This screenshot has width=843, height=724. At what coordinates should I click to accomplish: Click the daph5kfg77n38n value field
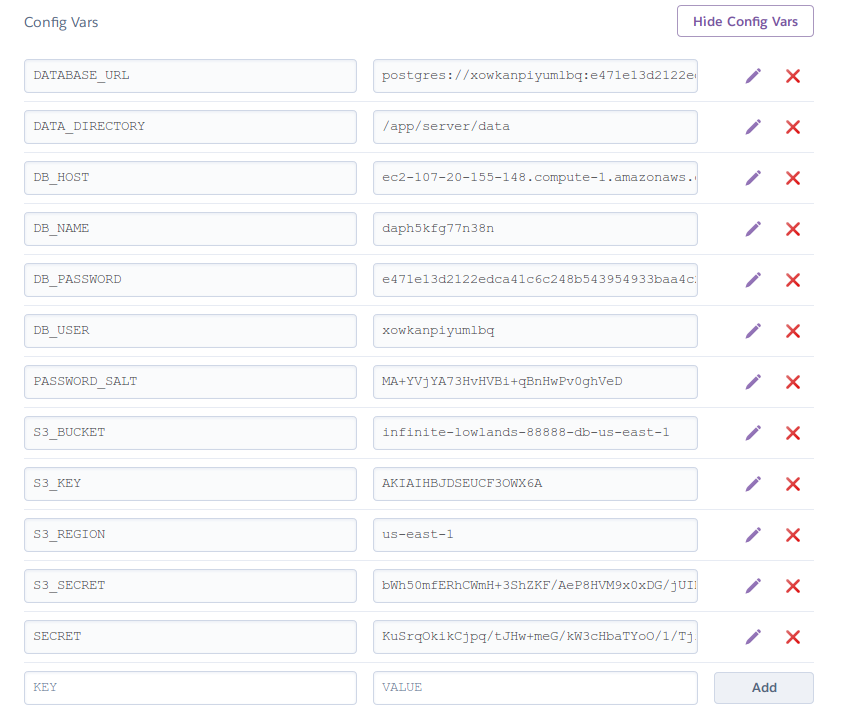pos(535,229)
